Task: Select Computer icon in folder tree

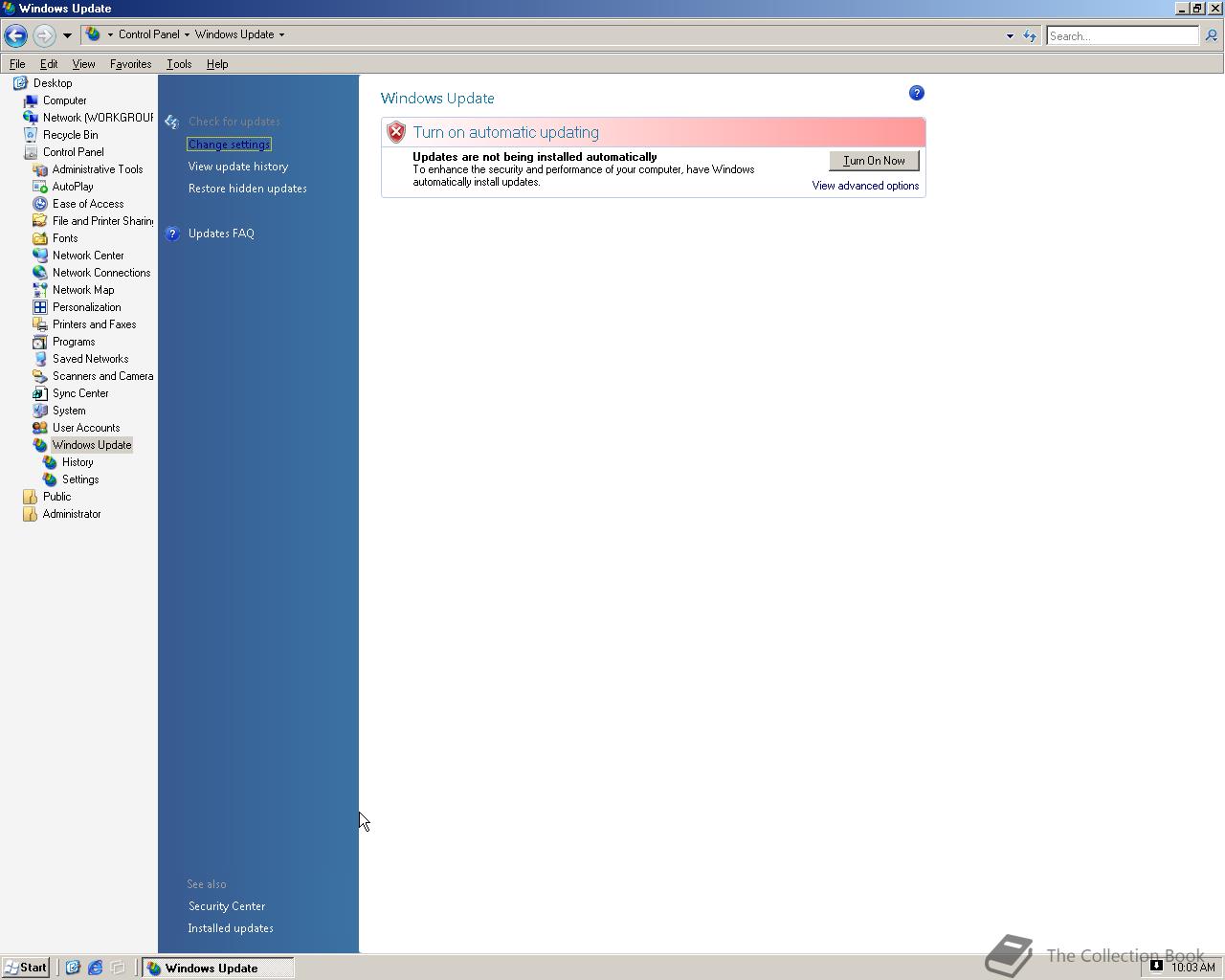Action: [x=30, y=100]
